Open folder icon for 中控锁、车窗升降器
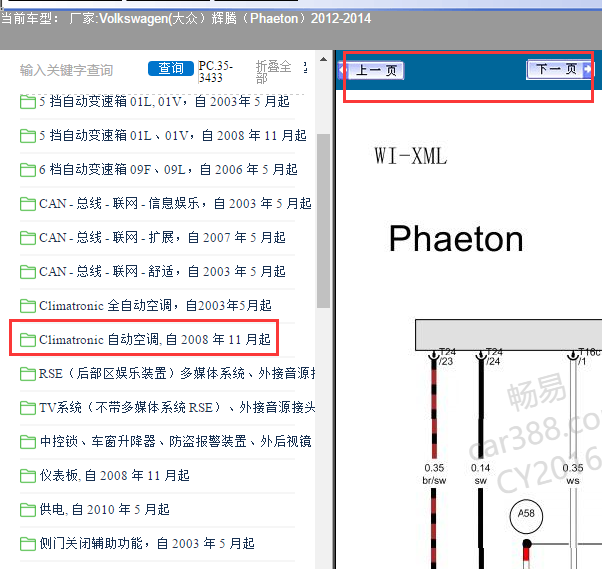The image size is (602, 569). [x=28, y=442]
